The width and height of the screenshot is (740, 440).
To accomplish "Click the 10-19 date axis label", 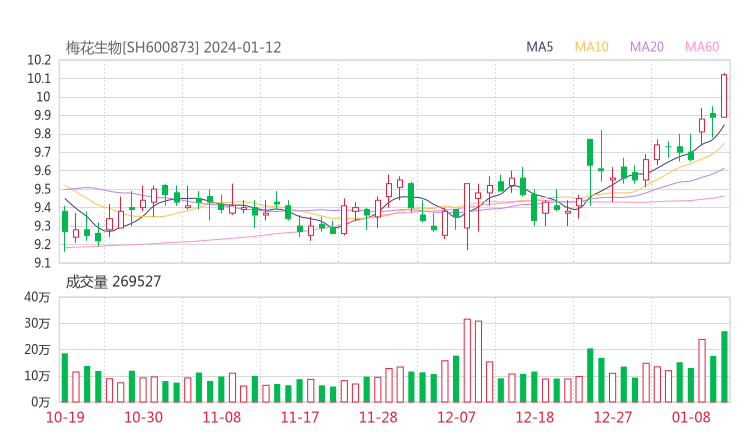I will point(65,417).
